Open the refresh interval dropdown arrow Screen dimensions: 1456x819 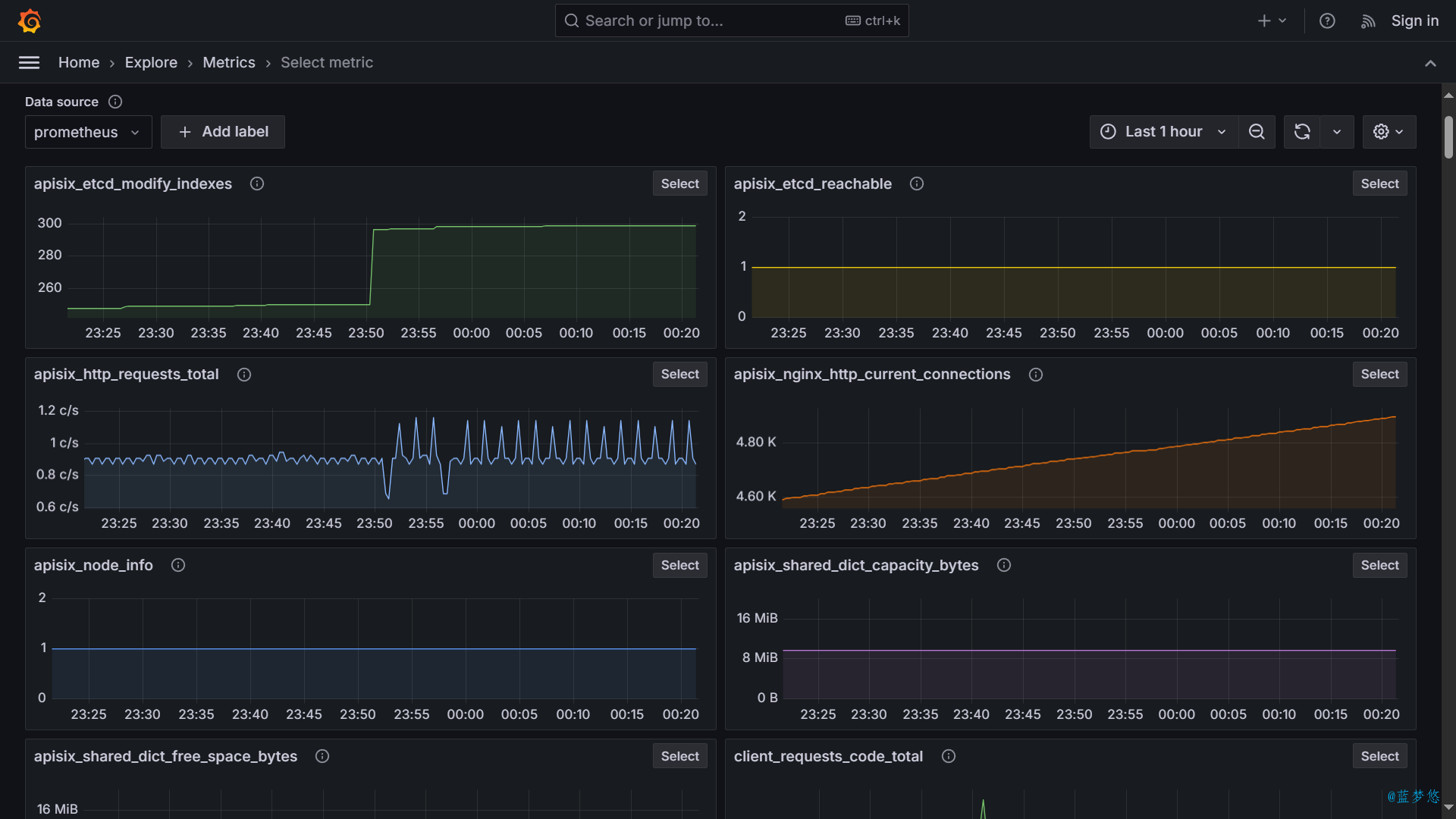click(x=1337, y=132)
